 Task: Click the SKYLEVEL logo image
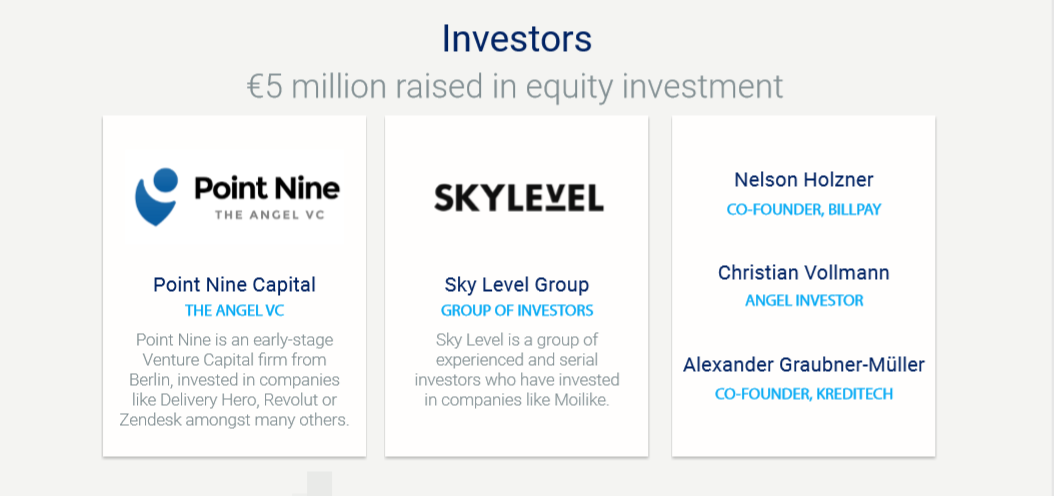point(518,197)
